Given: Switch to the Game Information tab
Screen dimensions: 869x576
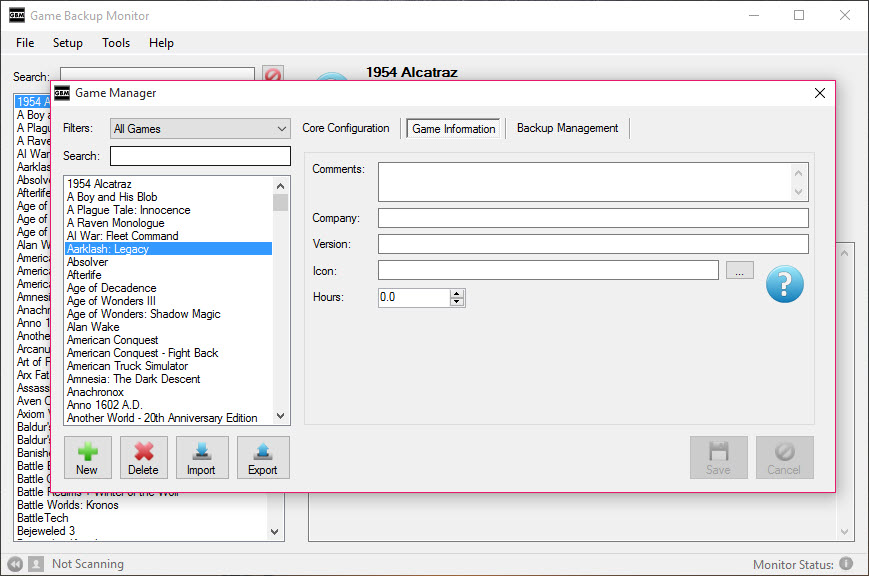Looking at the screenshot, I should [453, 129].
